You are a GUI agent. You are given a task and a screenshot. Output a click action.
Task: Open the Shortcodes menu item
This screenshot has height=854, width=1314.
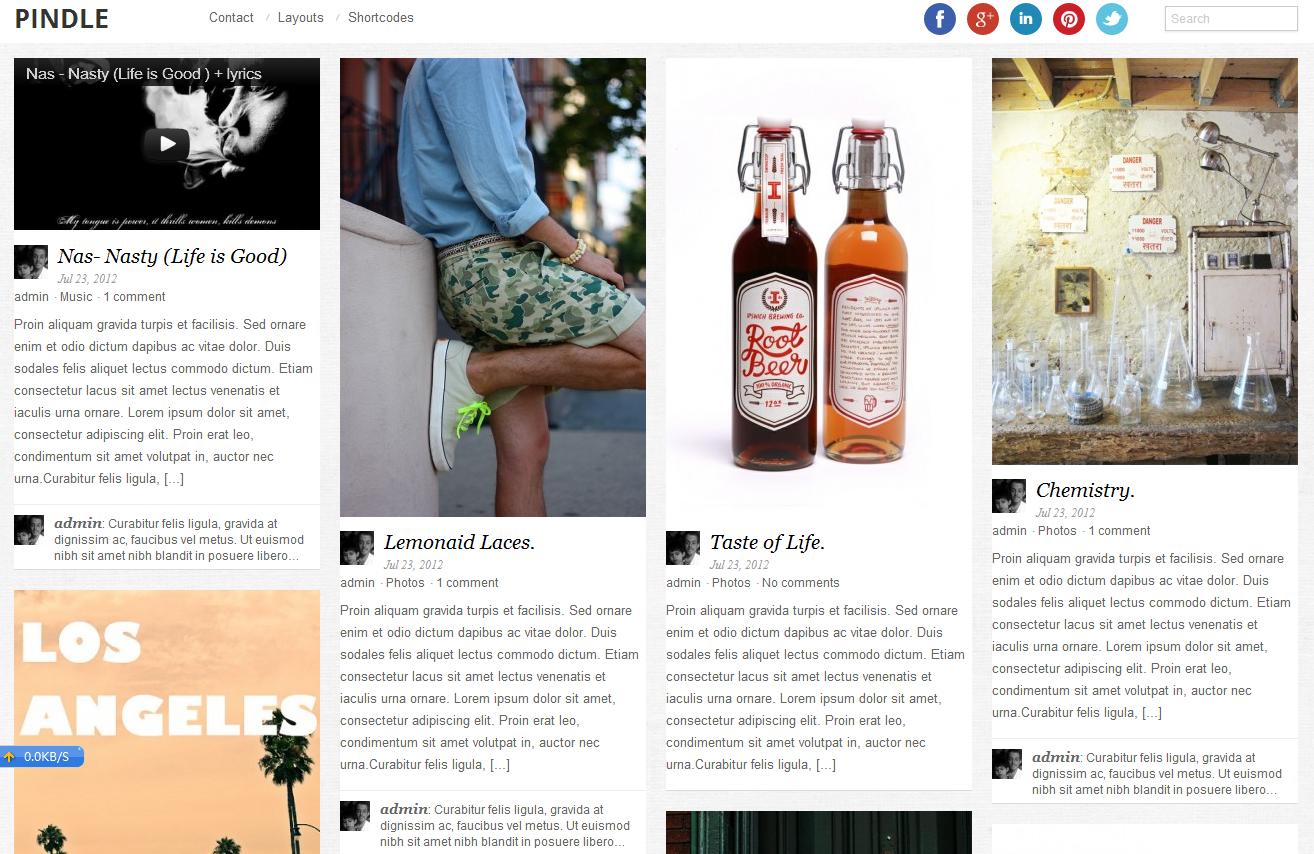[x=381, y=18]
